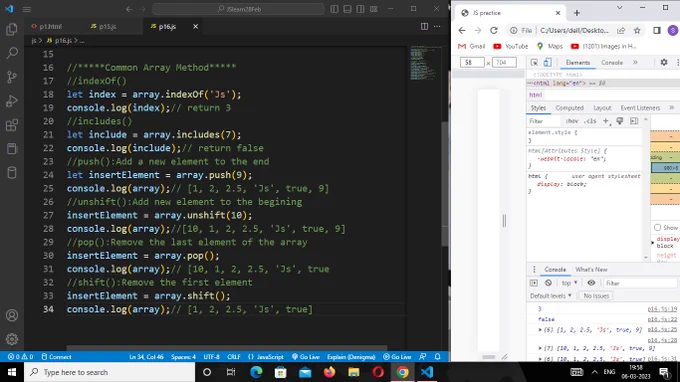Change CRLF end of line sequence
Viewport: 680px width, 382px height.
coord(234,357)
